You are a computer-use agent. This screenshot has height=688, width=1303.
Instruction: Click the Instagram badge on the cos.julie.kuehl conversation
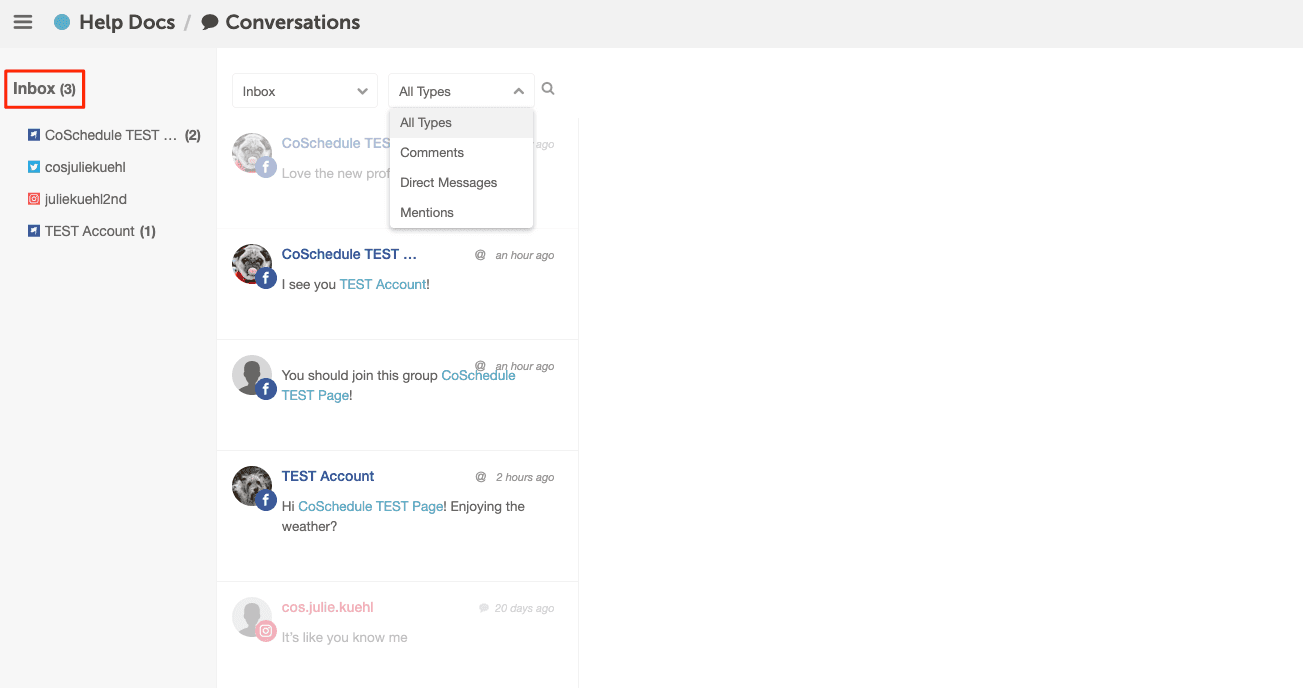point(266,631)
